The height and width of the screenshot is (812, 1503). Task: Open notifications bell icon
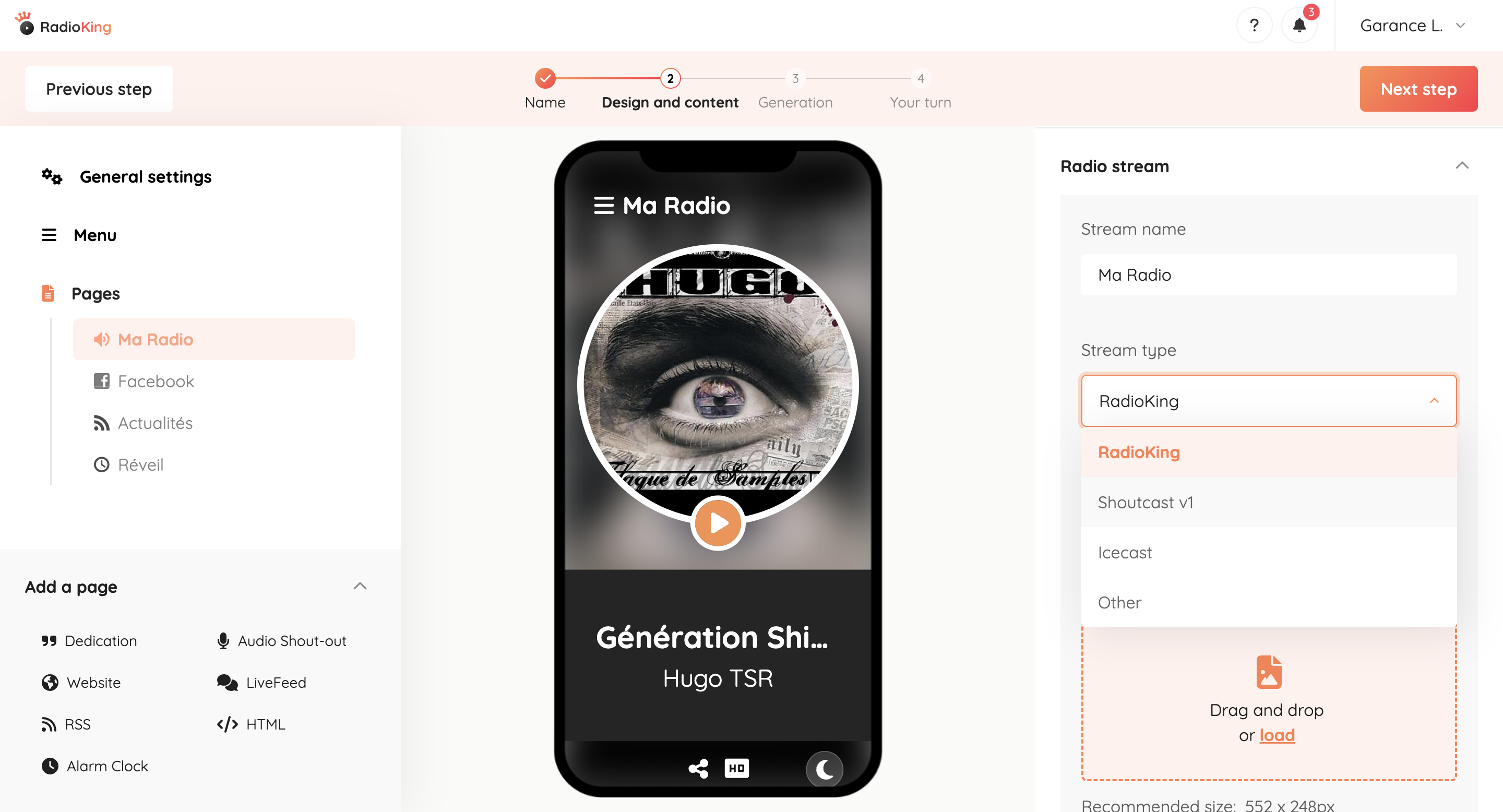[1299, 25]
